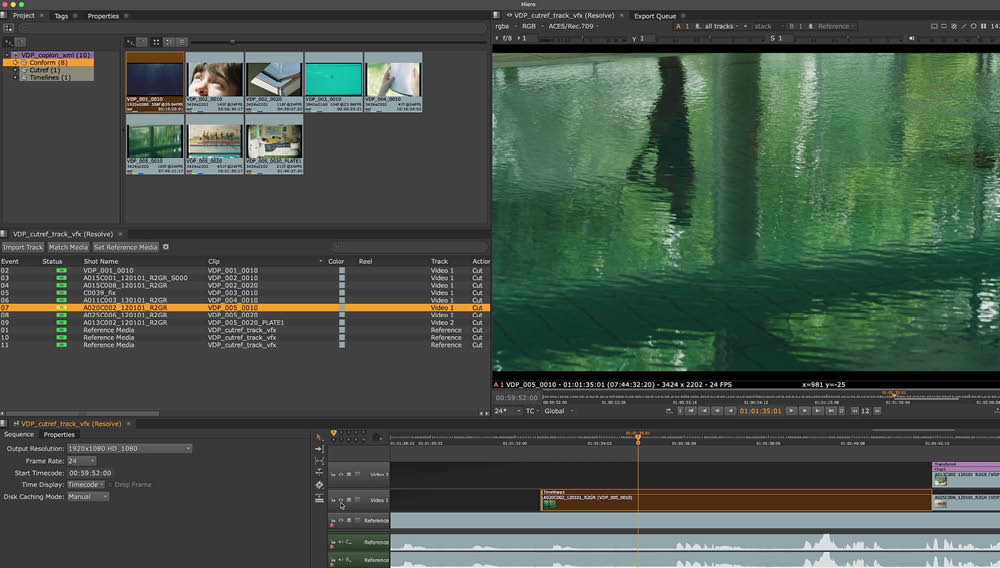
Task: Toggle visibility eye of Video 1 track
Action: click(340, 500)
